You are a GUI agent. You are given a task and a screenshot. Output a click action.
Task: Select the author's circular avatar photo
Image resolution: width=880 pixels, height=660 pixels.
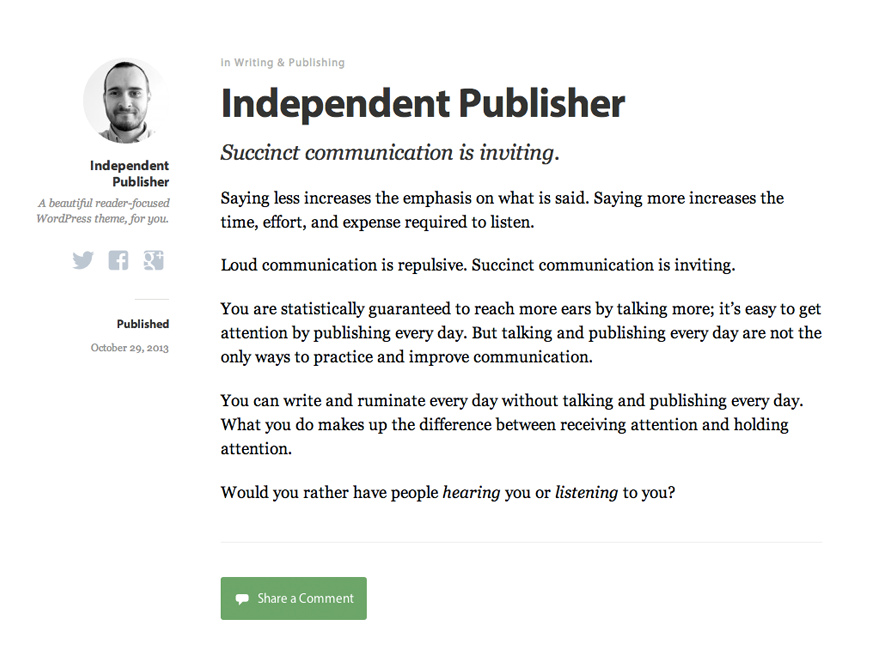tap(125, 100)
